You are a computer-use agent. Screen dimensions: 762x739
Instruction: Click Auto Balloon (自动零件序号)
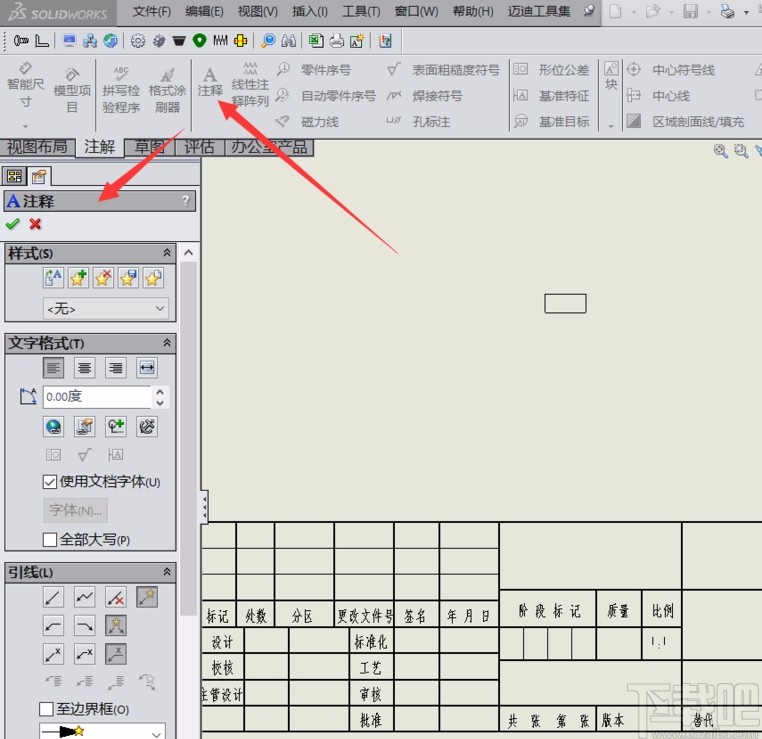pos(326,96)
